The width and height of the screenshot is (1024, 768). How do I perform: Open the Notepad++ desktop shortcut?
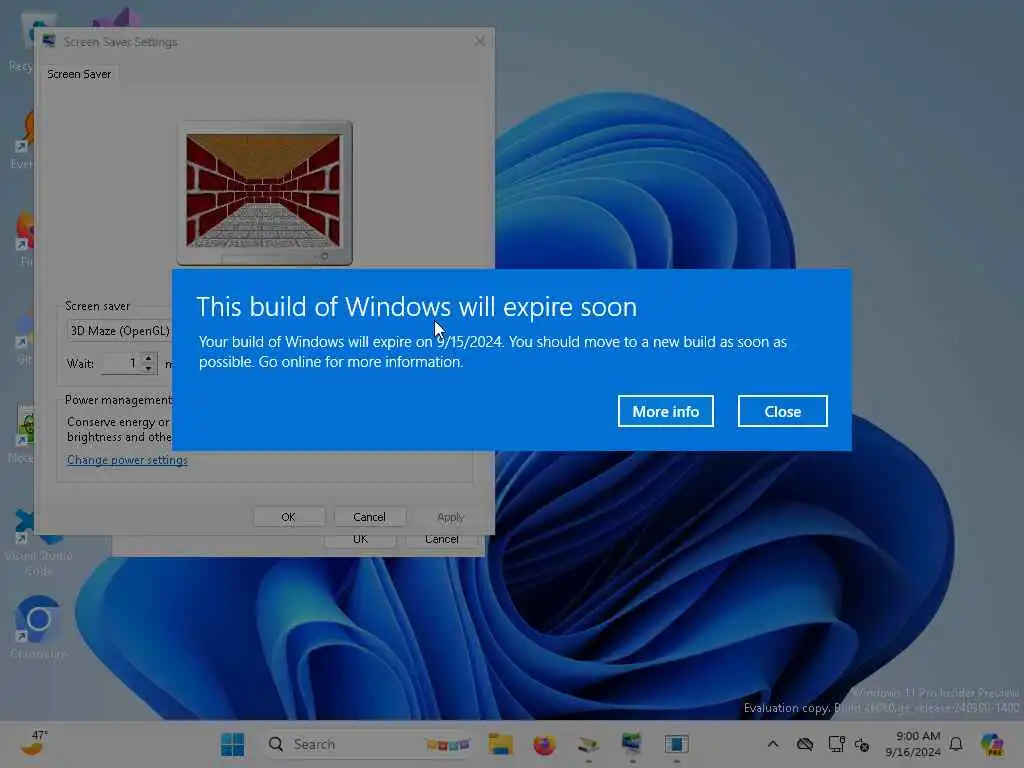[25, 432]
